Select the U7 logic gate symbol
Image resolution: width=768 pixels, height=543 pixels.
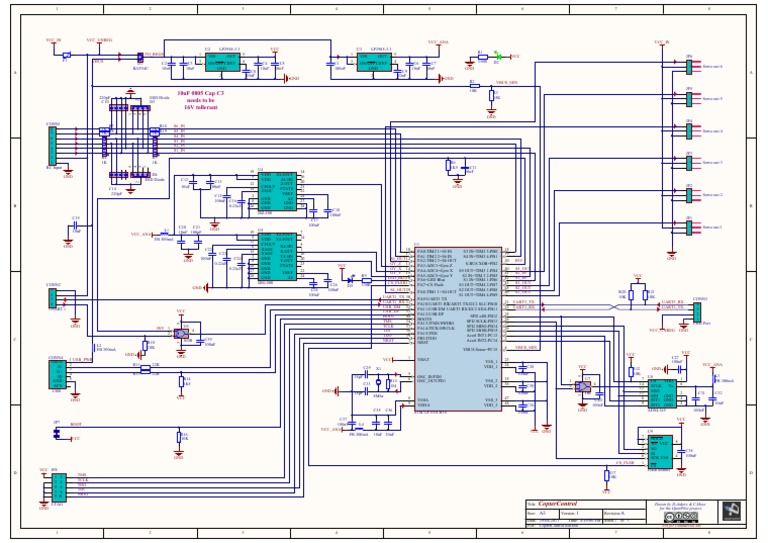click(x=583, y=386)
